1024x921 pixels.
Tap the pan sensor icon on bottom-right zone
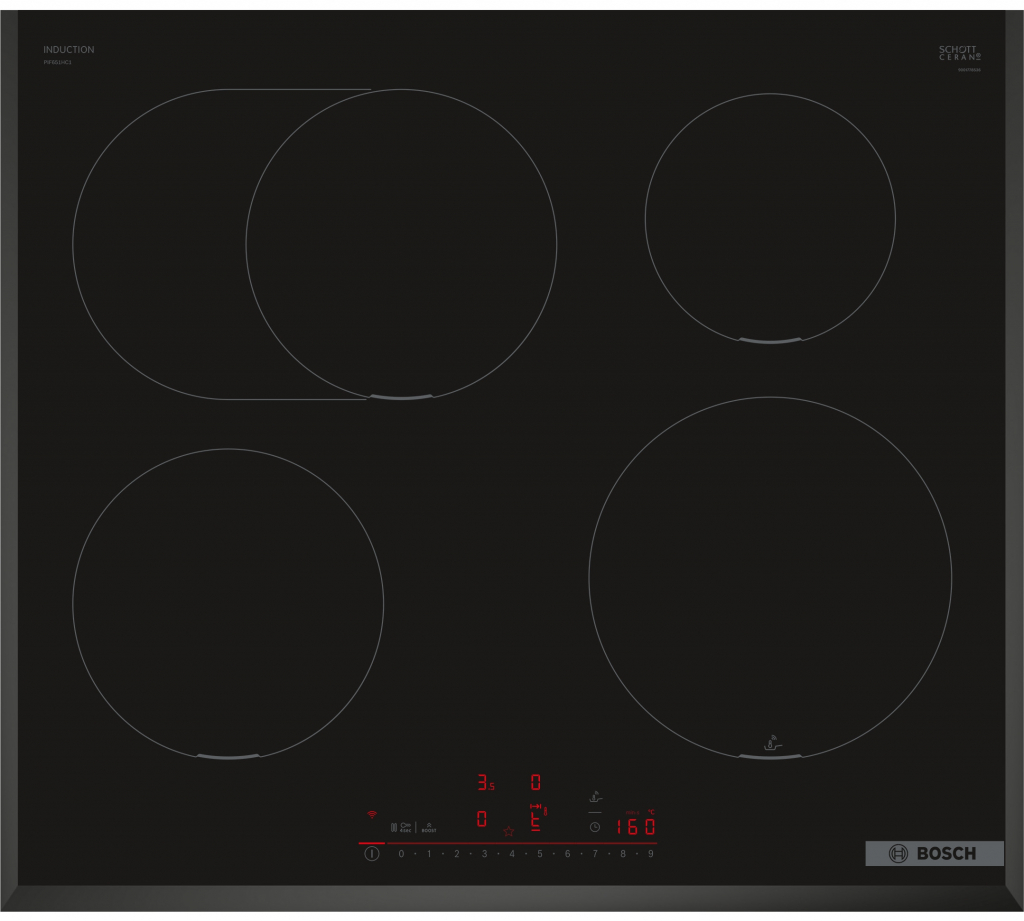770,742
